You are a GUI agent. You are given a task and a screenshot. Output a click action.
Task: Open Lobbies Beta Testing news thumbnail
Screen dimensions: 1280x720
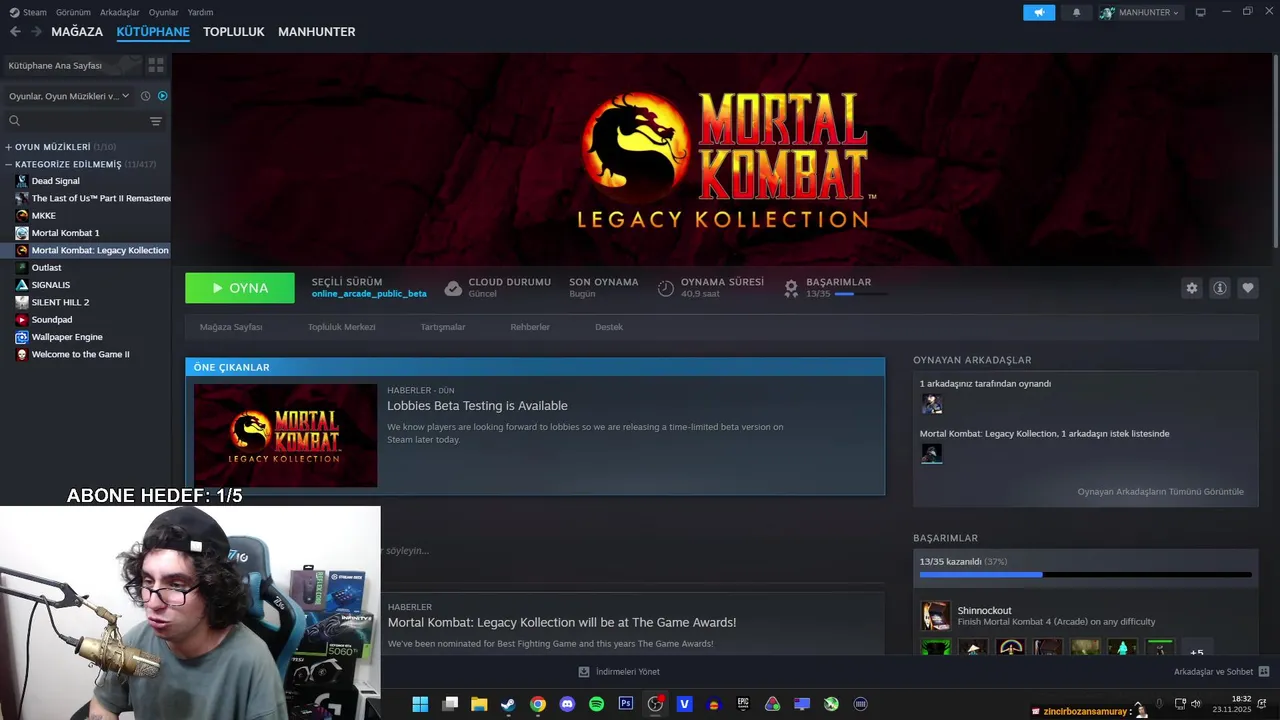coord(286,436)
